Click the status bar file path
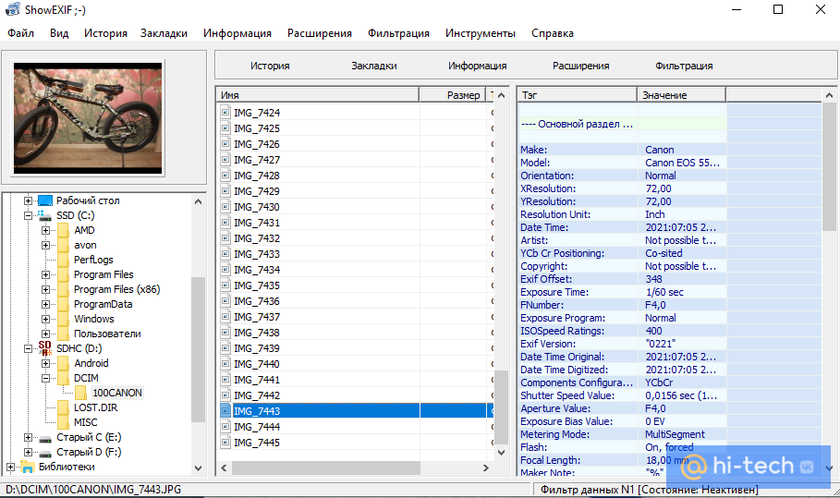Image resolution: width=840 pixels, height=498 pixels. (x=93, y=489)
